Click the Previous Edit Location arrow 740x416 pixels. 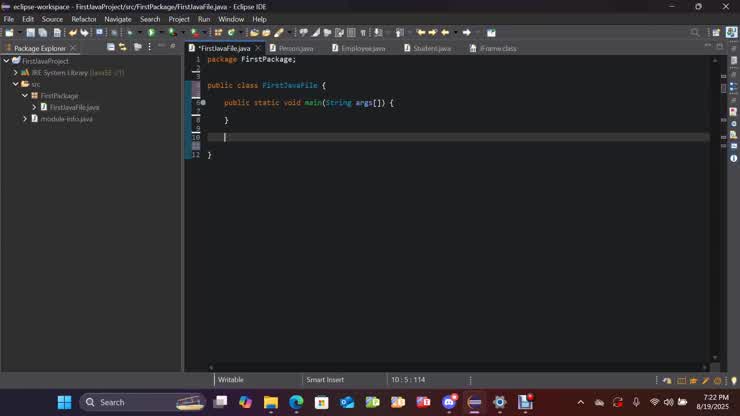click(x=420, y=33)
